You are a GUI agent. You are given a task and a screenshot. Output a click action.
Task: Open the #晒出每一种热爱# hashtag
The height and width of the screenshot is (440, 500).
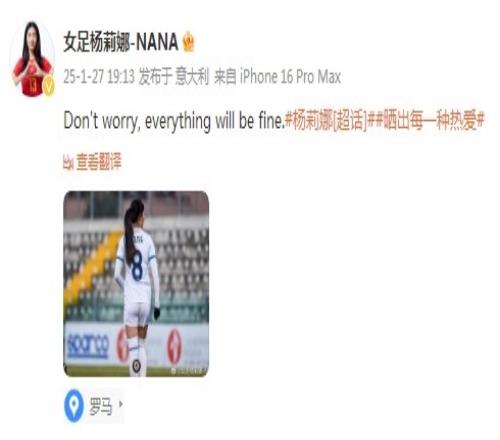coord(426,121)
